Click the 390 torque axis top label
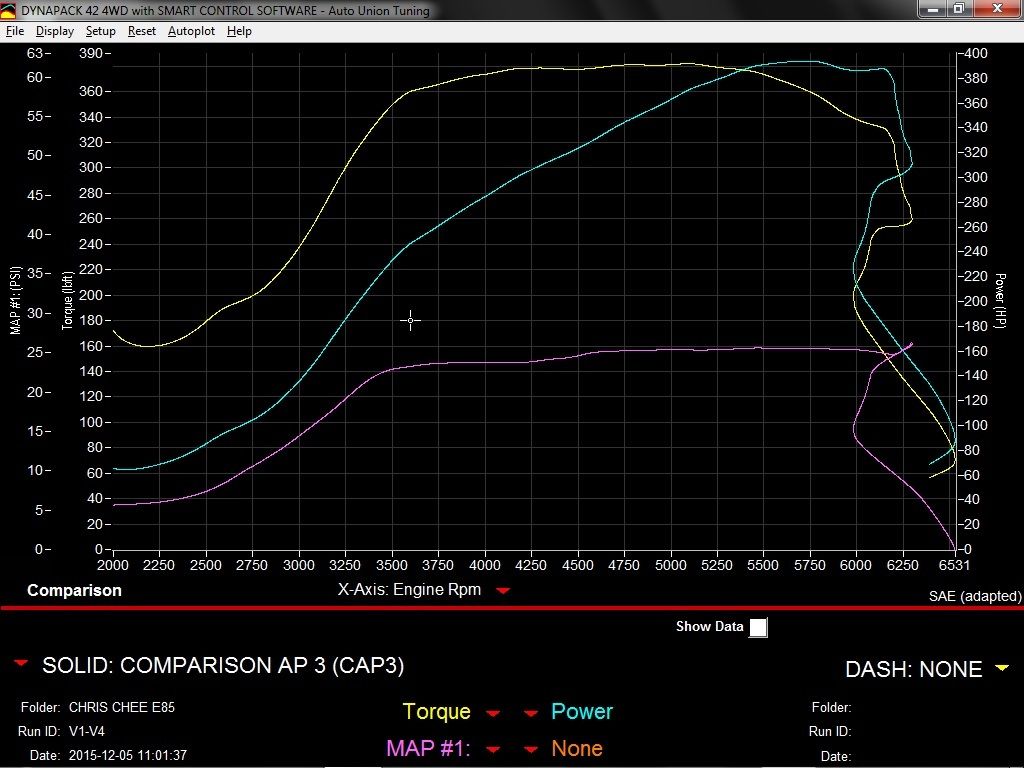 [91, 53]
